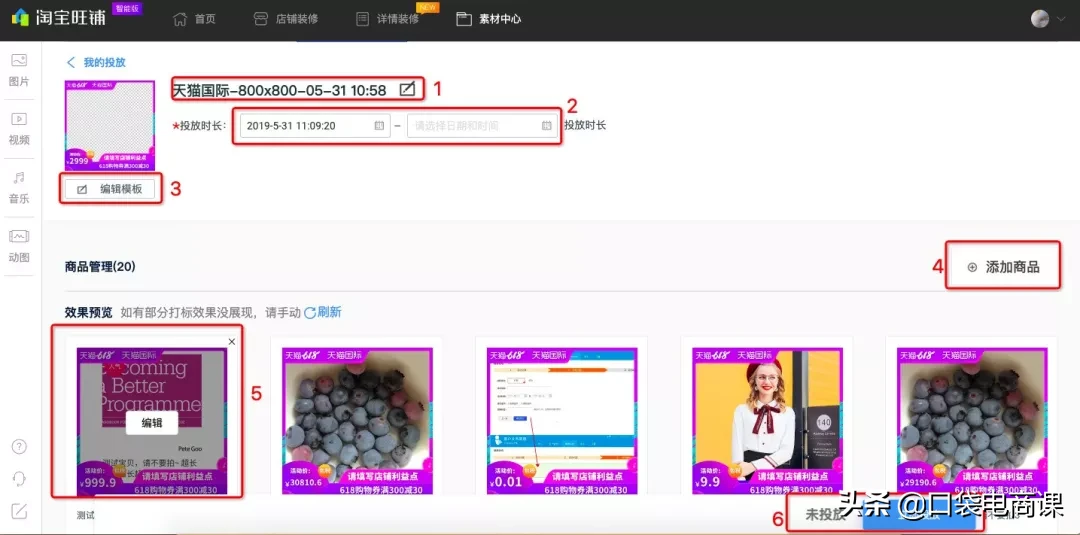Click the 编辑模板 button
Image resolution: width=1080 pixels, height=535 pixels.
click(x=110, y=189)
